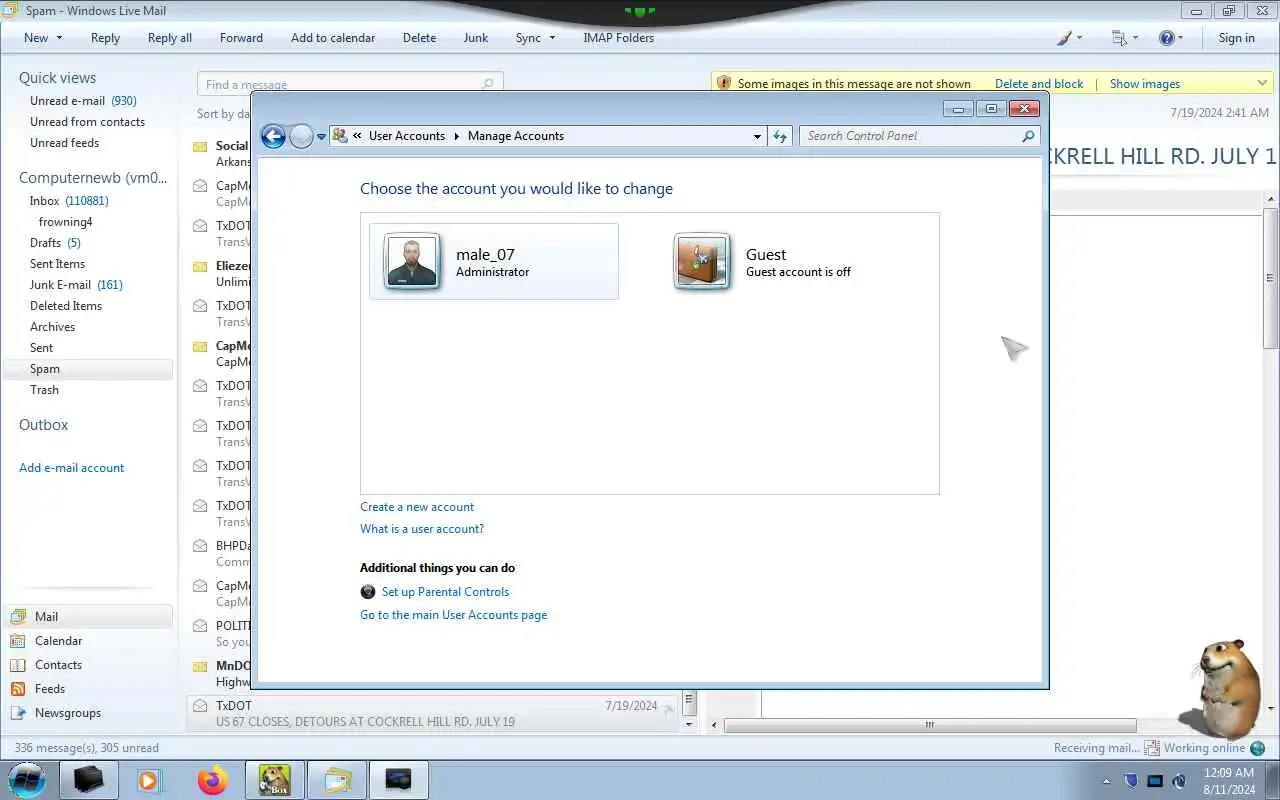Go to the main User Accounts page
The width and height of the screenshot is (1280, 800).
coord(454,615)
